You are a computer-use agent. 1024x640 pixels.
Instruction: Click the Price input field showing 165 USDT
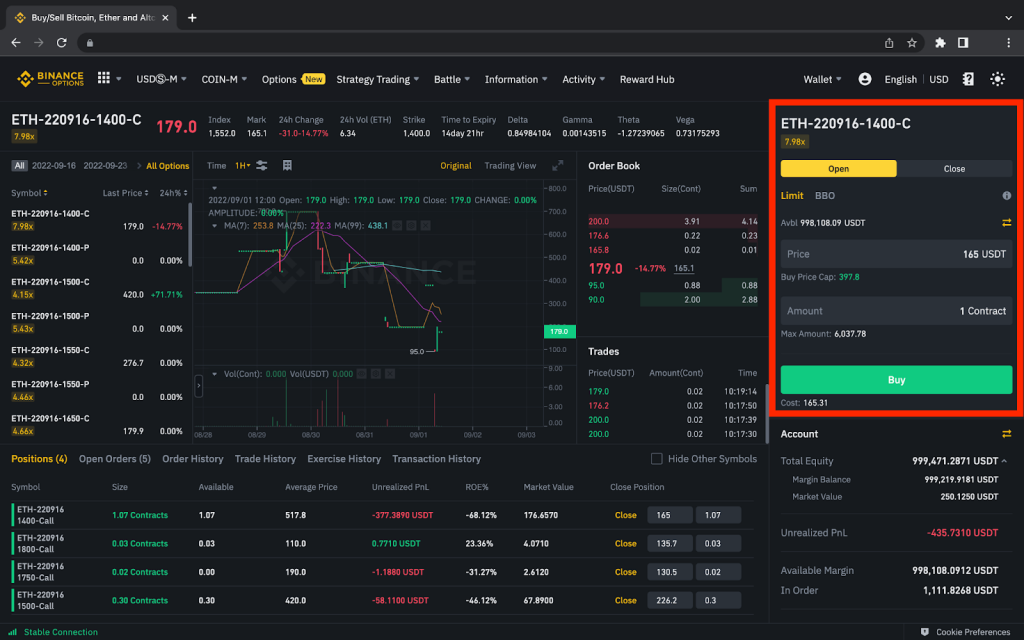(895, 255)
